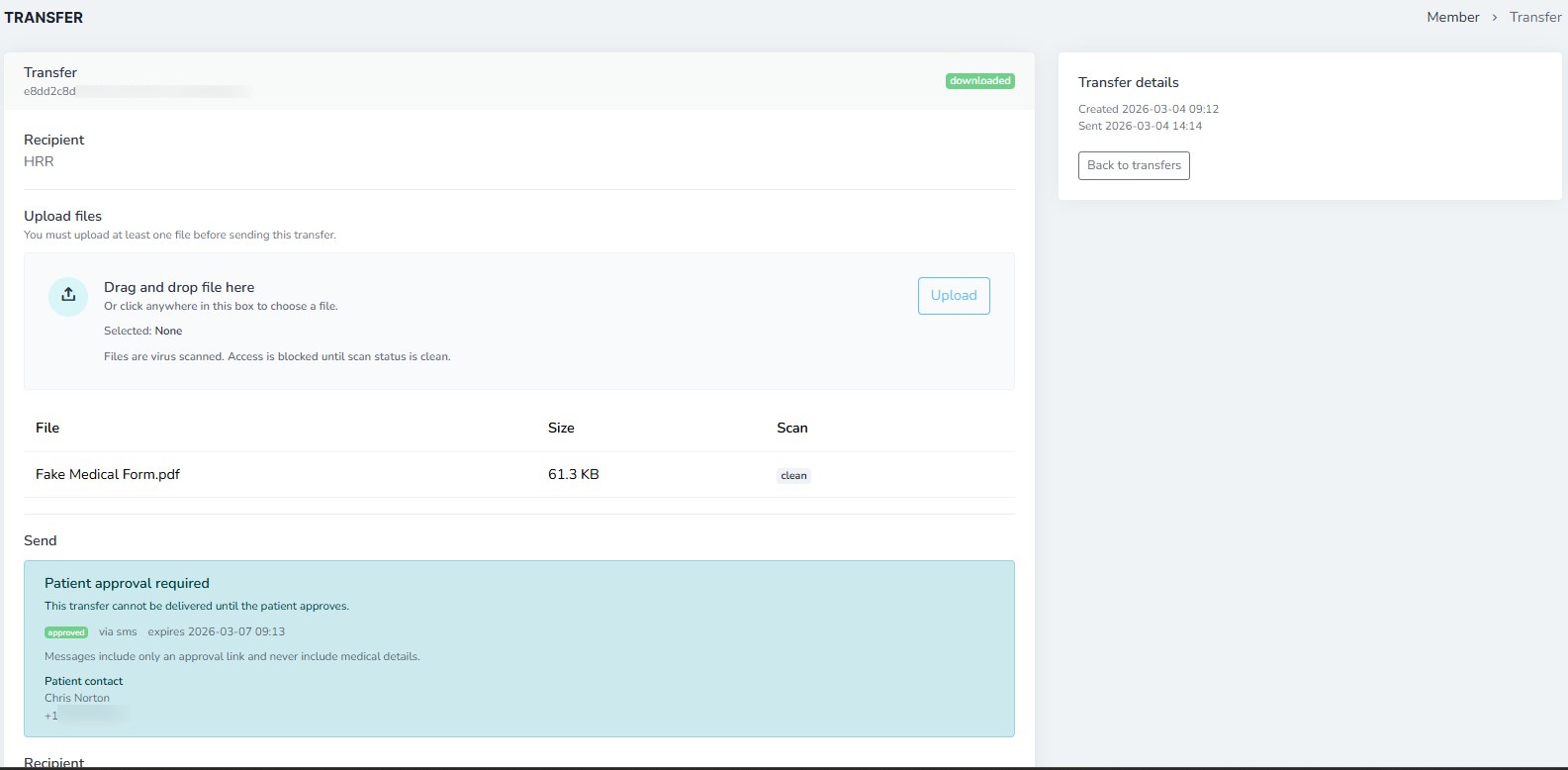Click the Upload button
The width and height of the screenshot is (1568, 770).
click(x=954, y=296)
